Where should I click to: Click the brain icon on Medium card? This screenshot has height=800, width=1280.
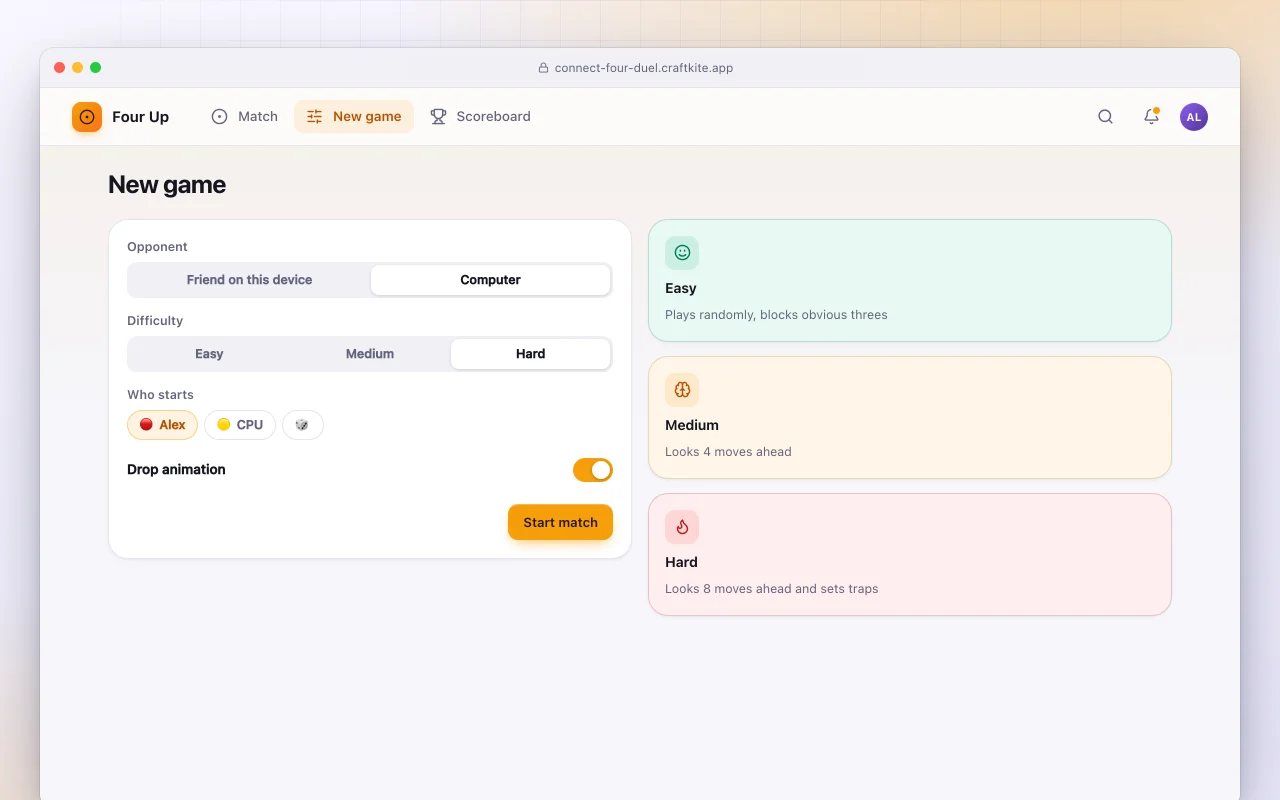pos(682,390)
